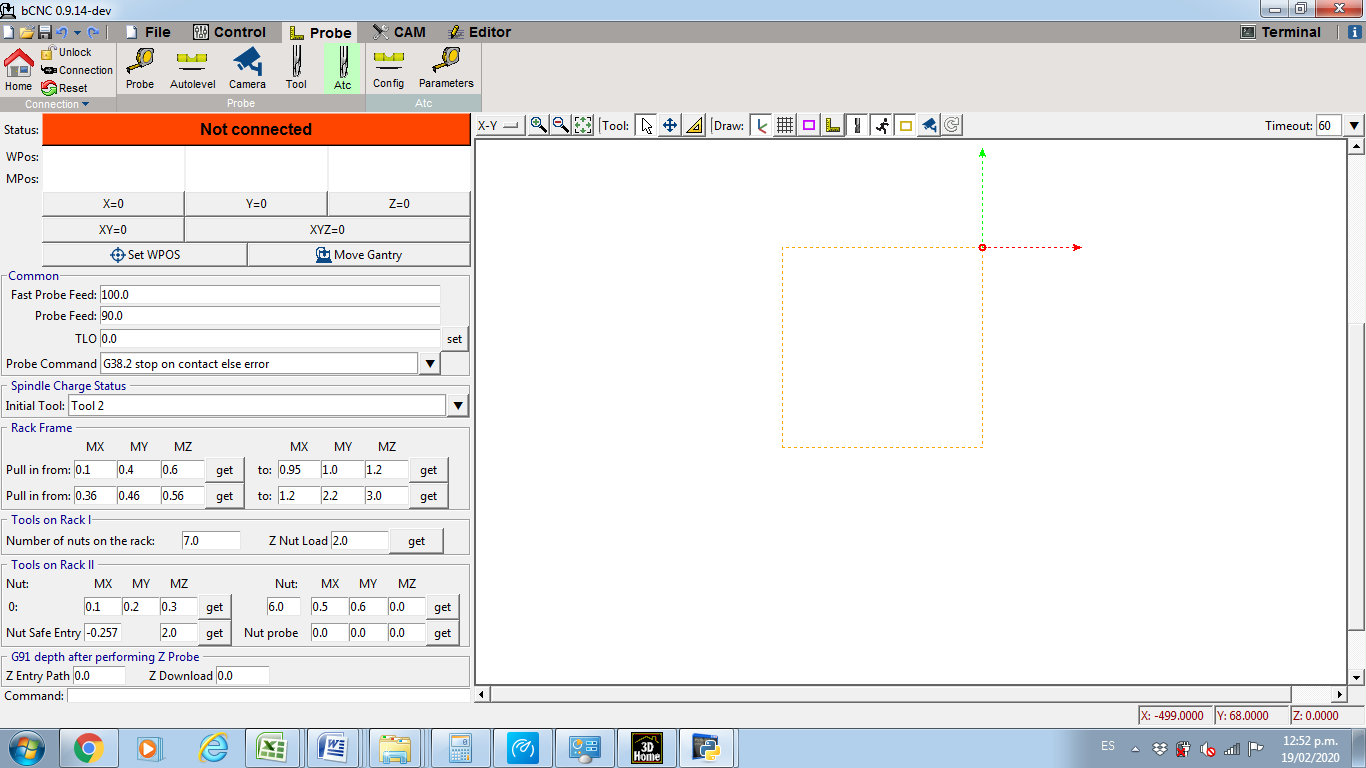
Task: Click the Fast Probe Feed input field
Action: (269, 295)
